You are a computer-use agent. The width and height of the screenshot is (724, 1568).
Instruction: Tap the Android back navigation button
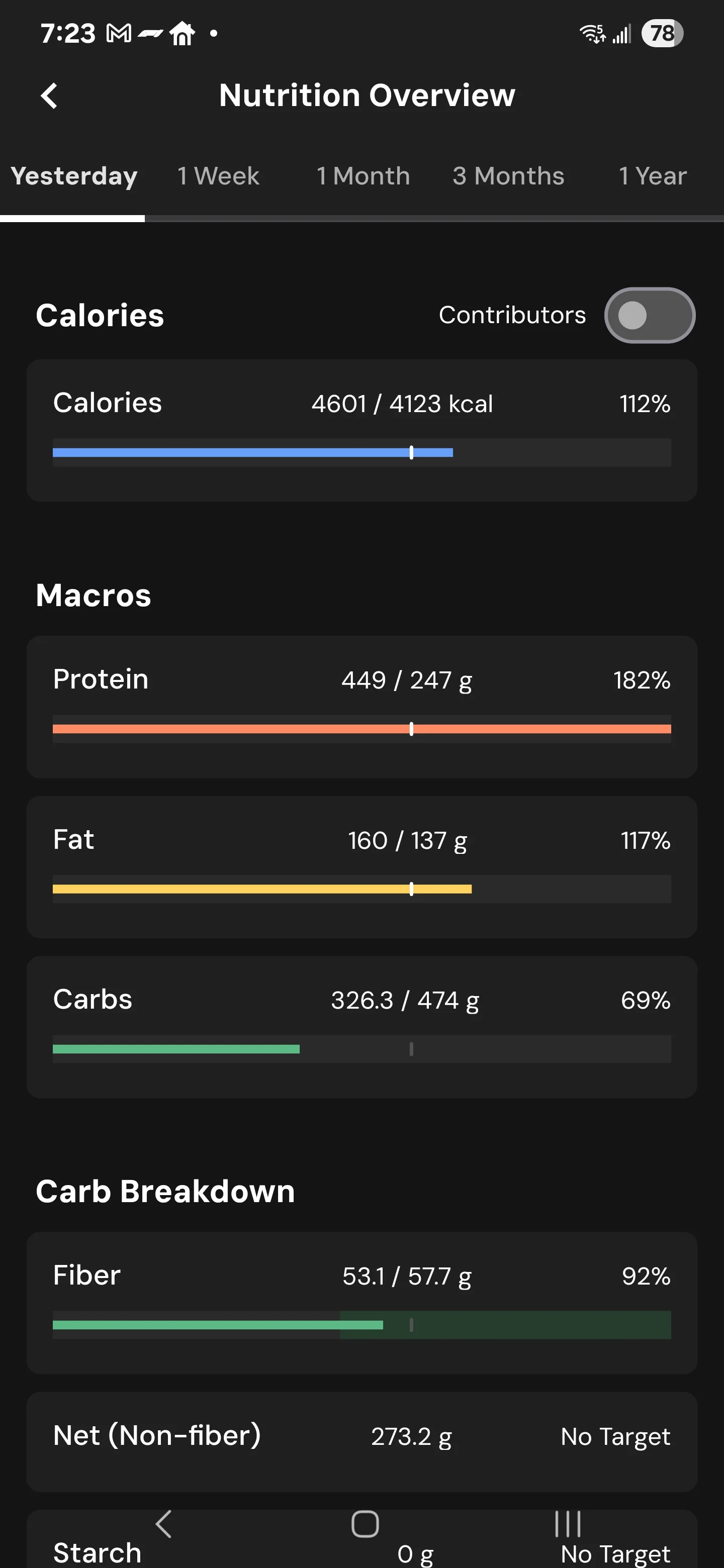point(163,1524)
